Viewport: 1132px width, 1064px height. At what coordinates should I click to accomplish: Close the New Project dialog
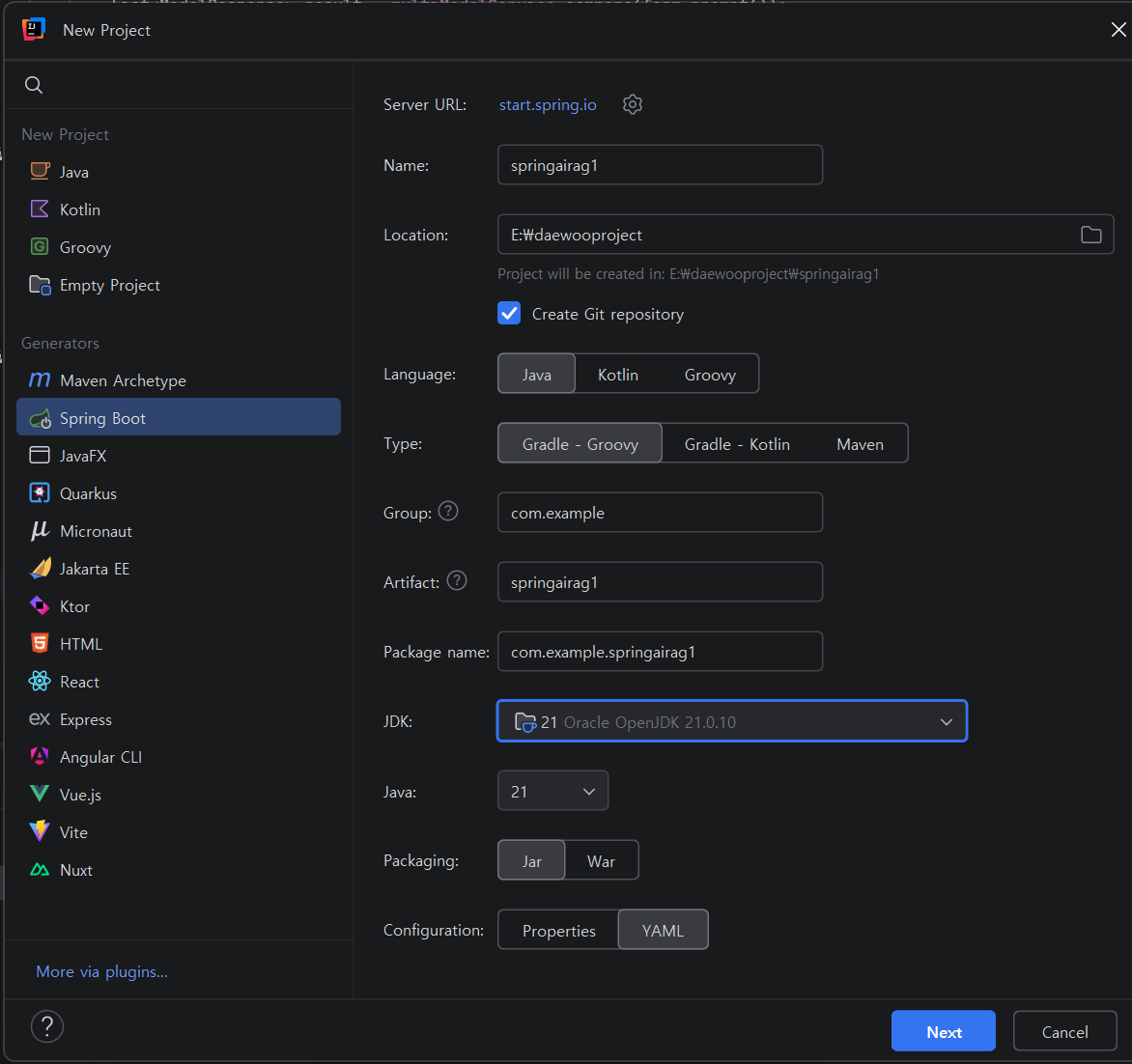[1118, 30]
